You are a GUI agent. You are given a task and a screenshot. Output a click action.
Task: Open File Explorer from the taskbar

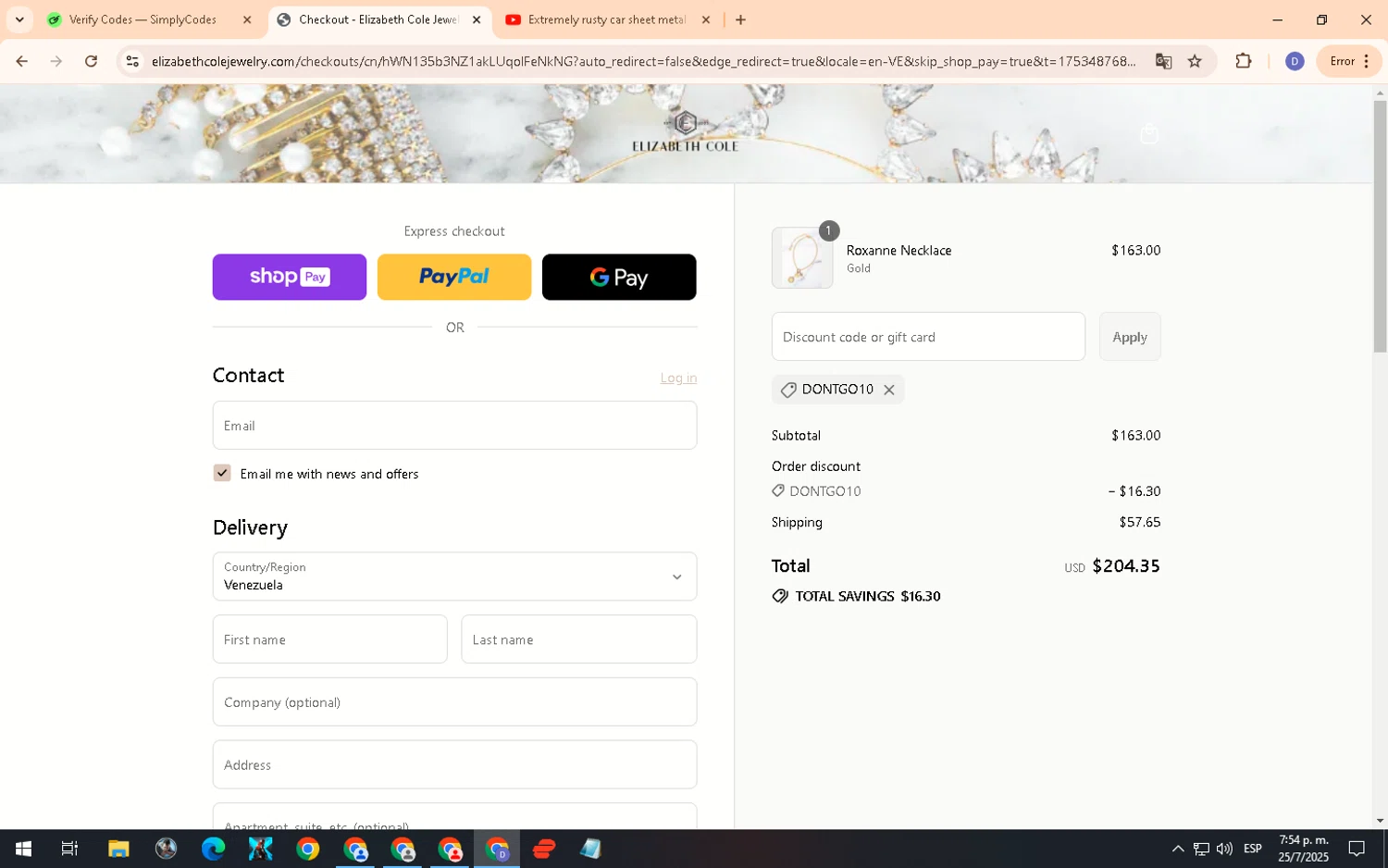(x=118, y=849)
